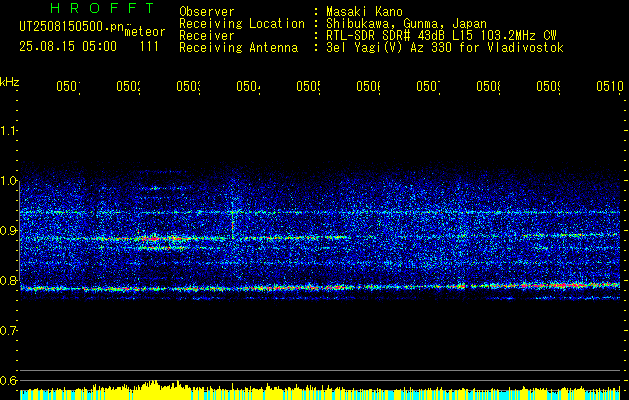
Task: Click the 0508 time marker
Action: click(489, 86)
